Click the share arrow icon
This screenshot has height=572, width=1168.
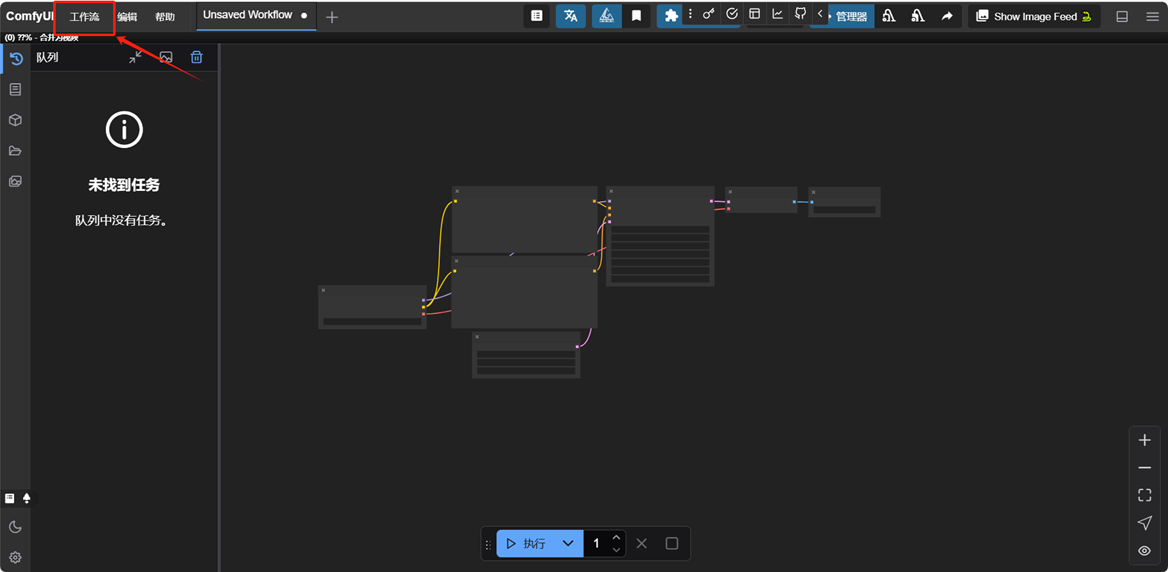pos(946,17)
